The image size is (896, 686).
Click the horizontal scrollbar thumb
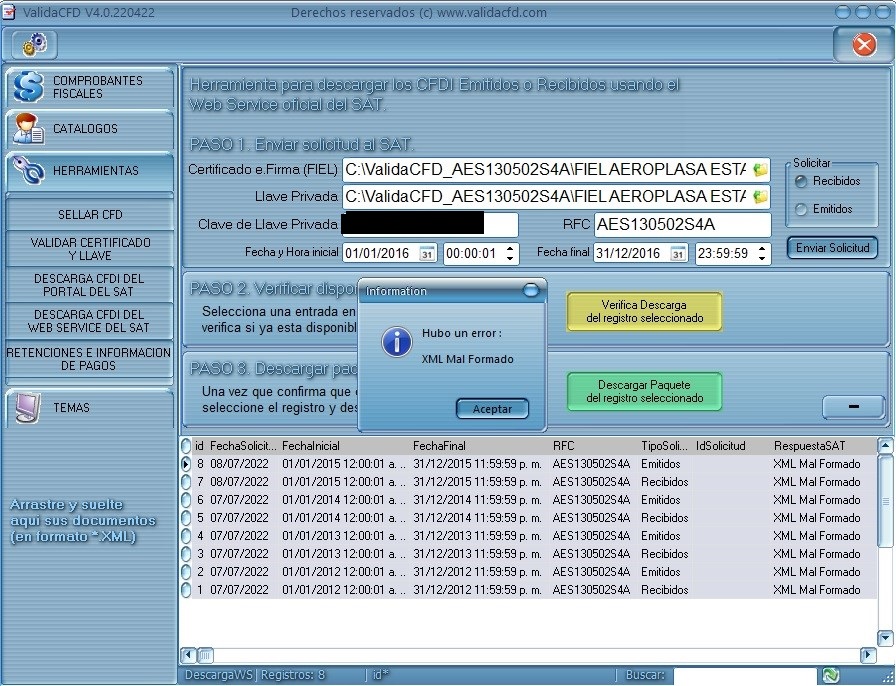[205, 655]
